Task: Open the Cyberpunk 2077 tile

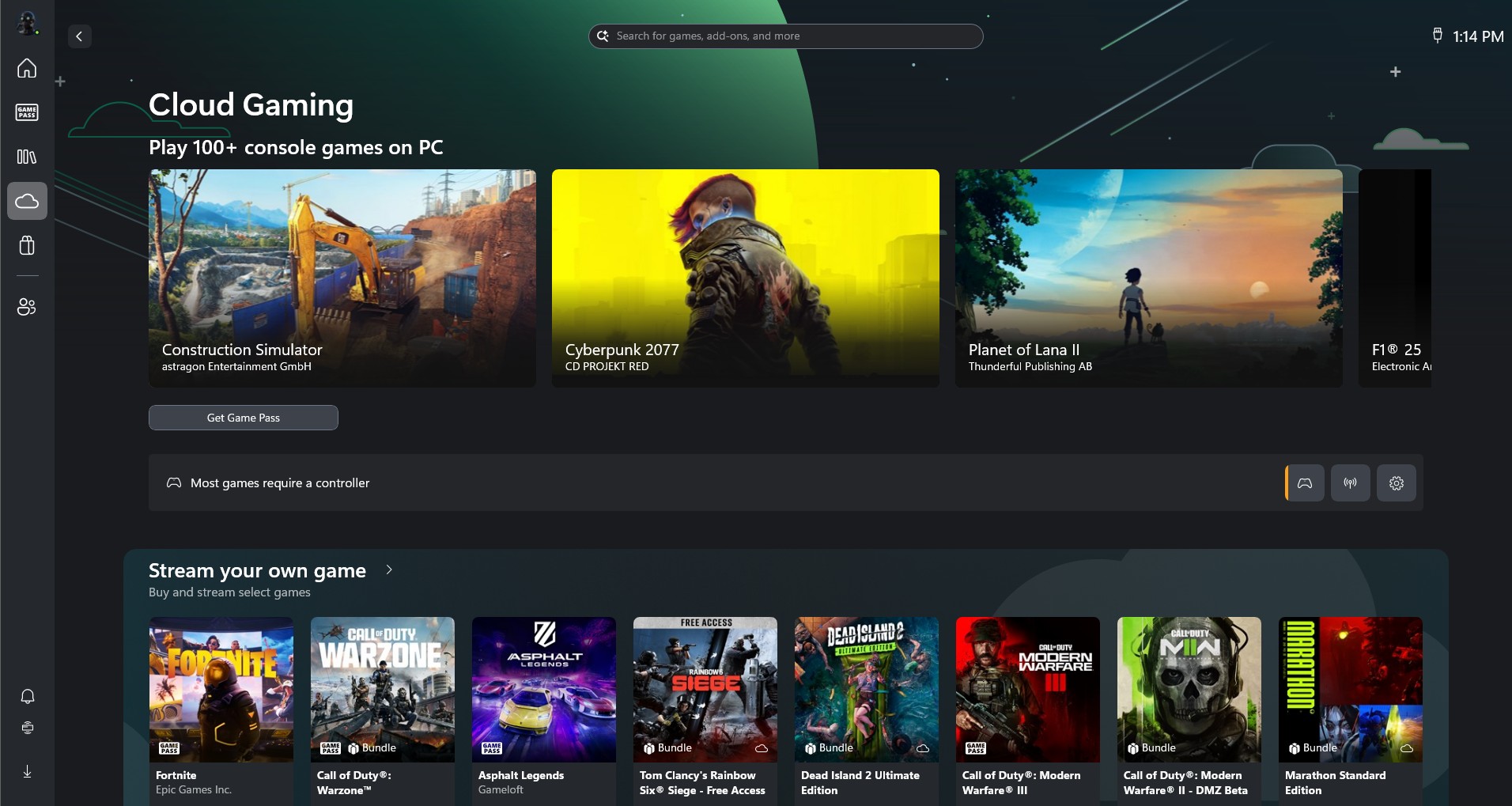Action: tap(744, 278)
